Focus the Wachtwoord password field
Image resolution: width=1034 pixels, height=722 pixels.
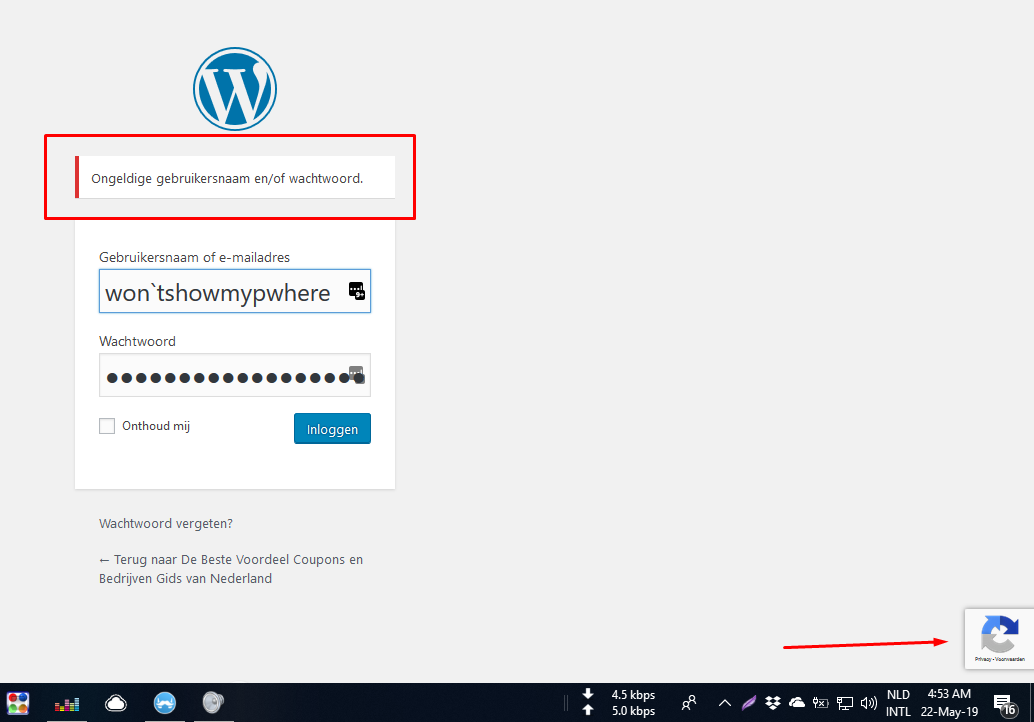point(235,375)
